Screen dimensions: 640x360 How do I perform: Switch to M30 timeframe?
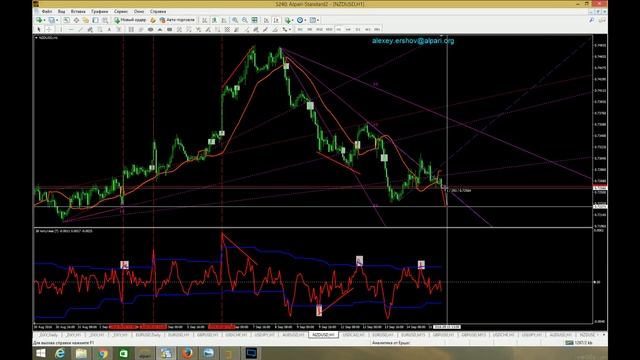(329, 29)
